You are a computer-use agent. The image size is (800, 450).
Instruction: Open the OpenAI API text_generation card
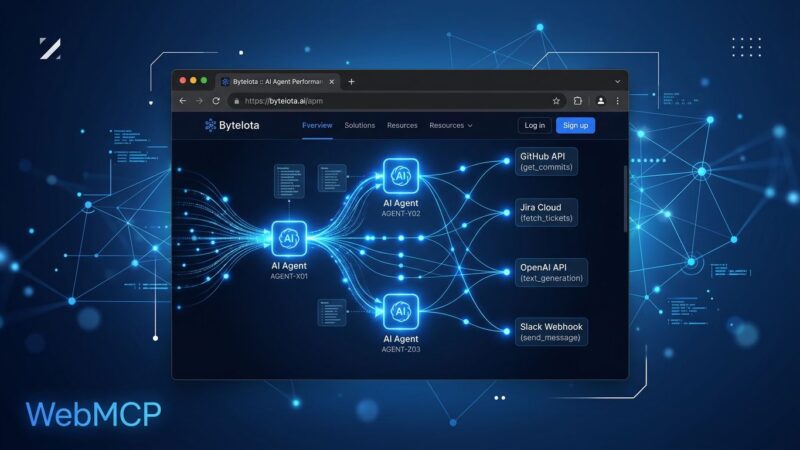551,272
